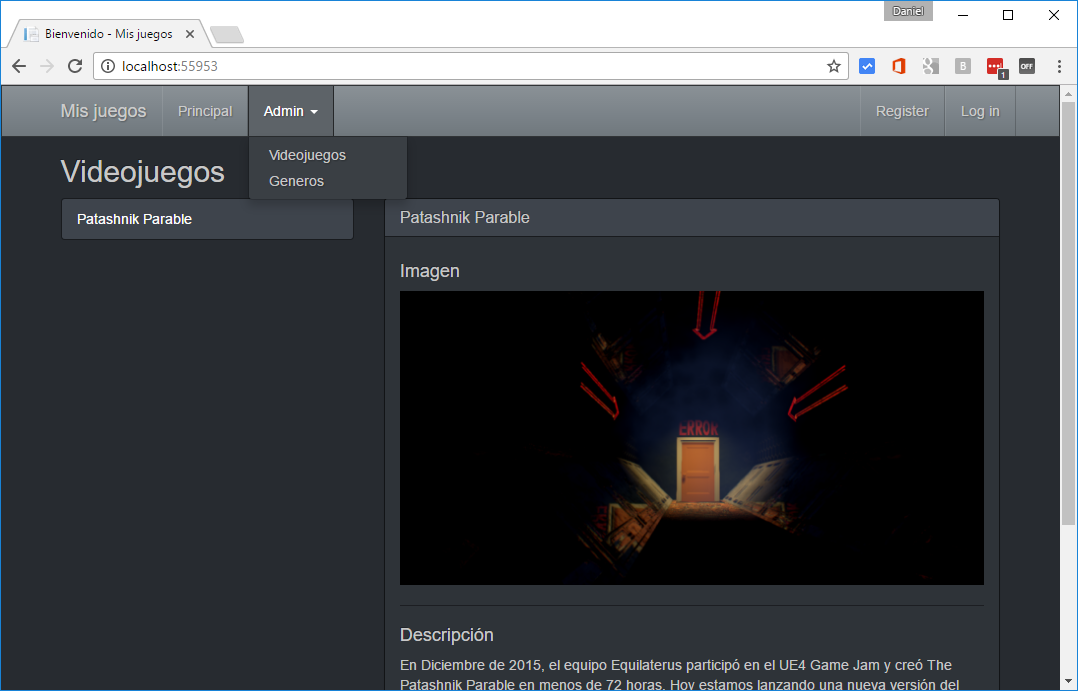This screenshot has width=1078, height=691.
Task: Open the Chrome three-dot menu
Action: pos(1059,66)
